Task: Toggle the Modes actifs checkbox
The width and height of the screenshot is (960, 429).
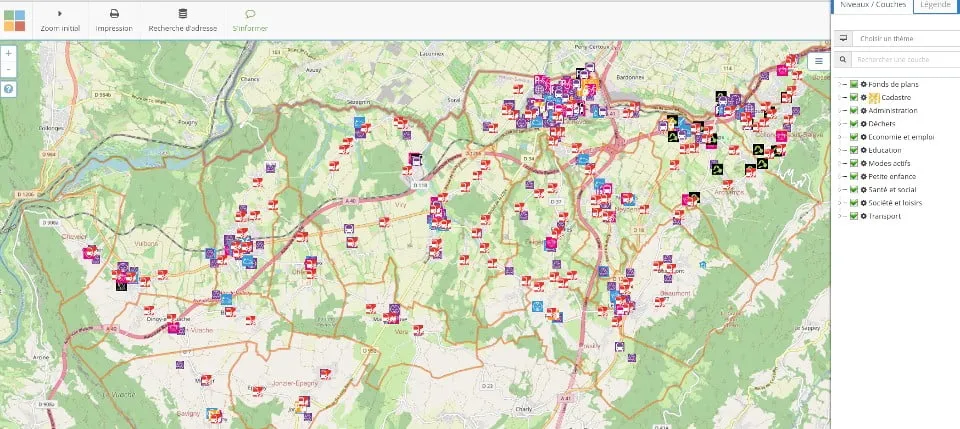Action: point(853,163)
